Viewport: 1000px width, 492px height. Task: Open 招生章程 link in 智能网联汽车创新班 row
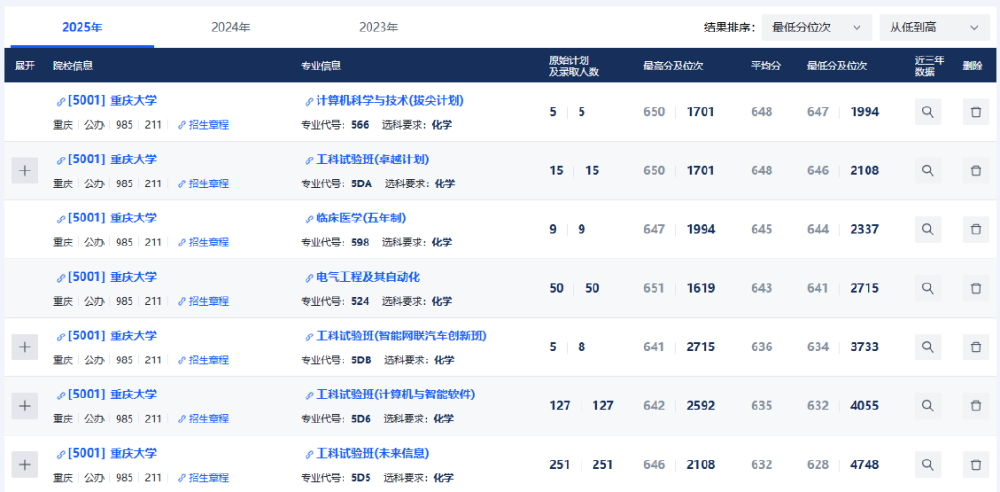point(203,360)
